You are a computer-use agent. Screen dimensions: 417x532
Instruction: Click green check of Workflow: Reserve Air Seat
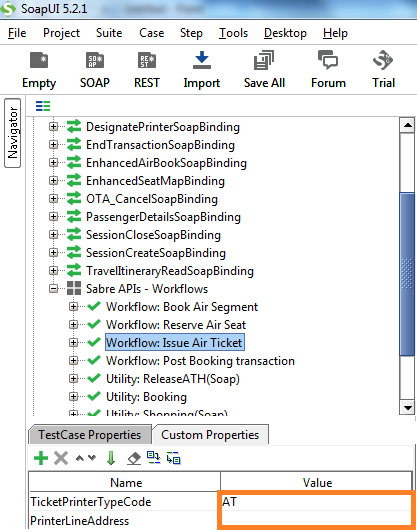94,324
